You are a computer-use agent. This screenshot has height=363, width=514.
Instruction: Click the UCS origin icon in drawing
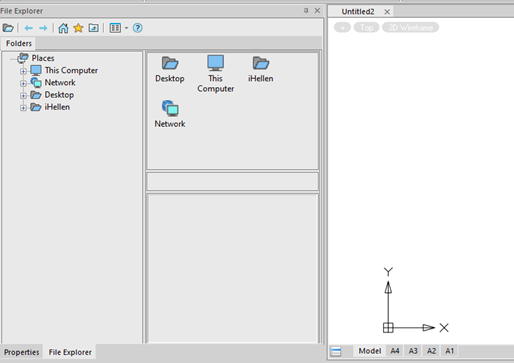click(388, 328)
